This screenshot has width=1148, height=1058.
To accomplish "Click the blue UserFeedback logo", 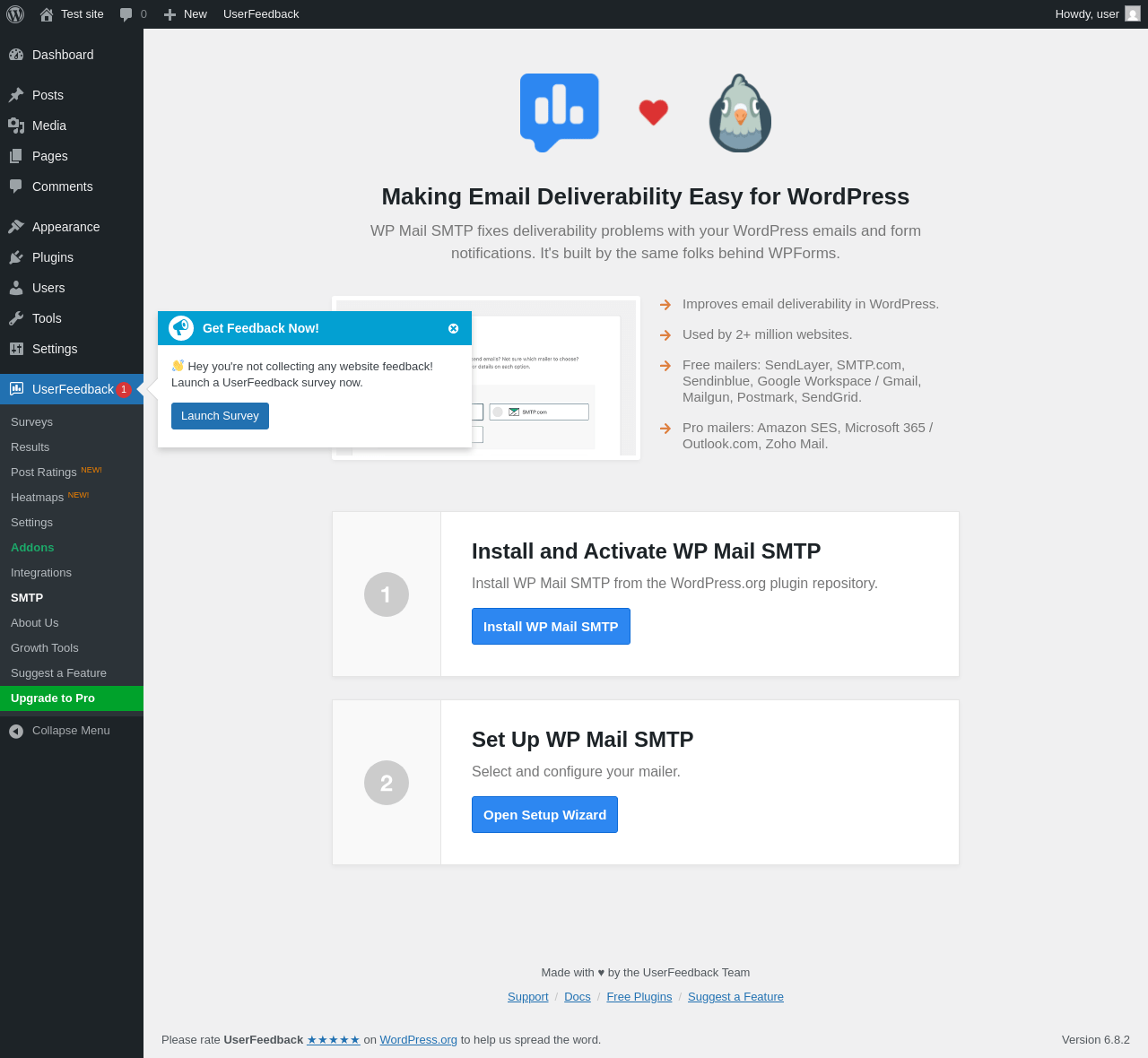I will pos(560,113).
